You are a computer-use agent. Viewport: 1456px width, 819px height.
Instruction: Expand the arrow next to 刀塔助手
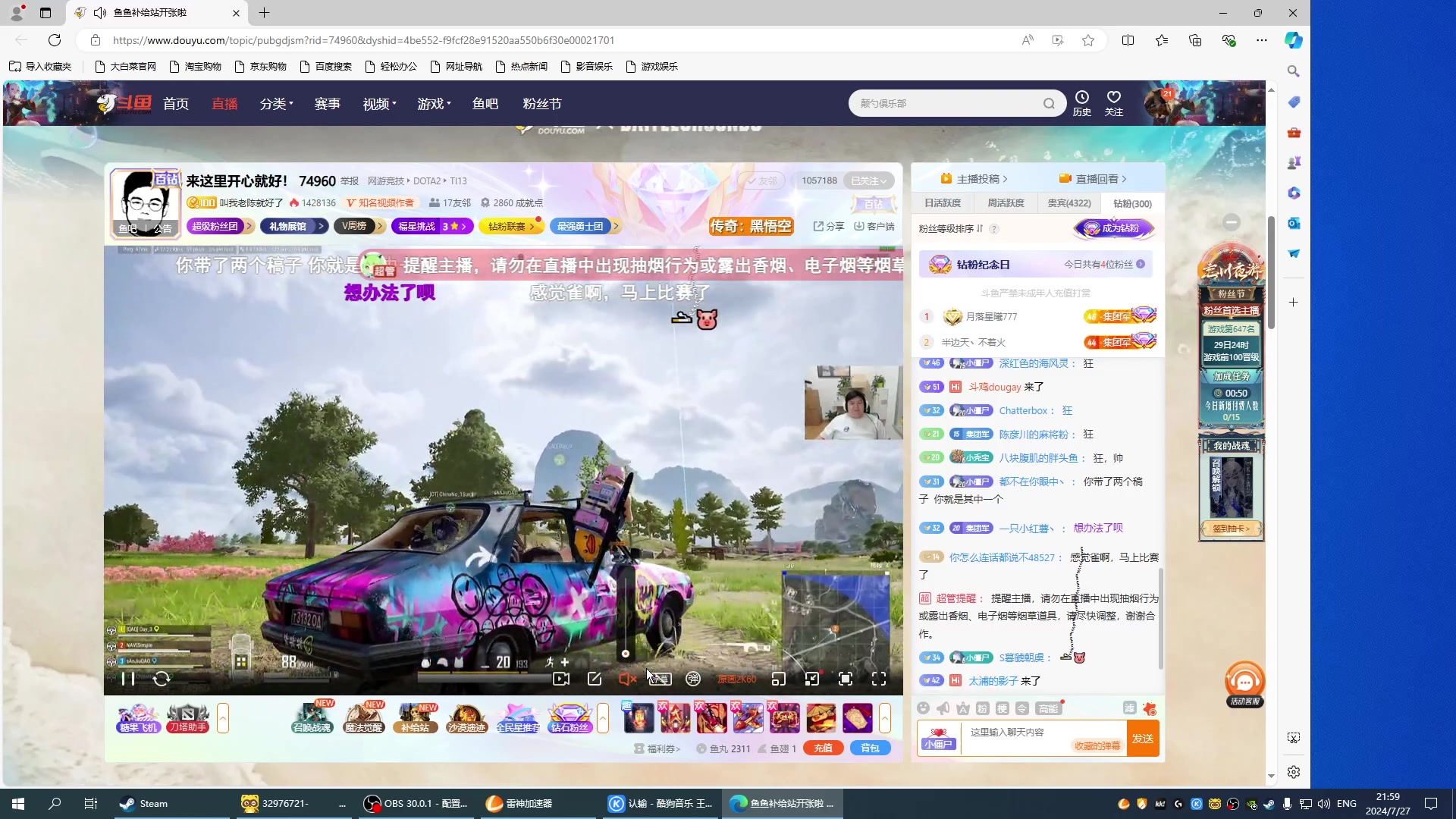coord(223,717)
